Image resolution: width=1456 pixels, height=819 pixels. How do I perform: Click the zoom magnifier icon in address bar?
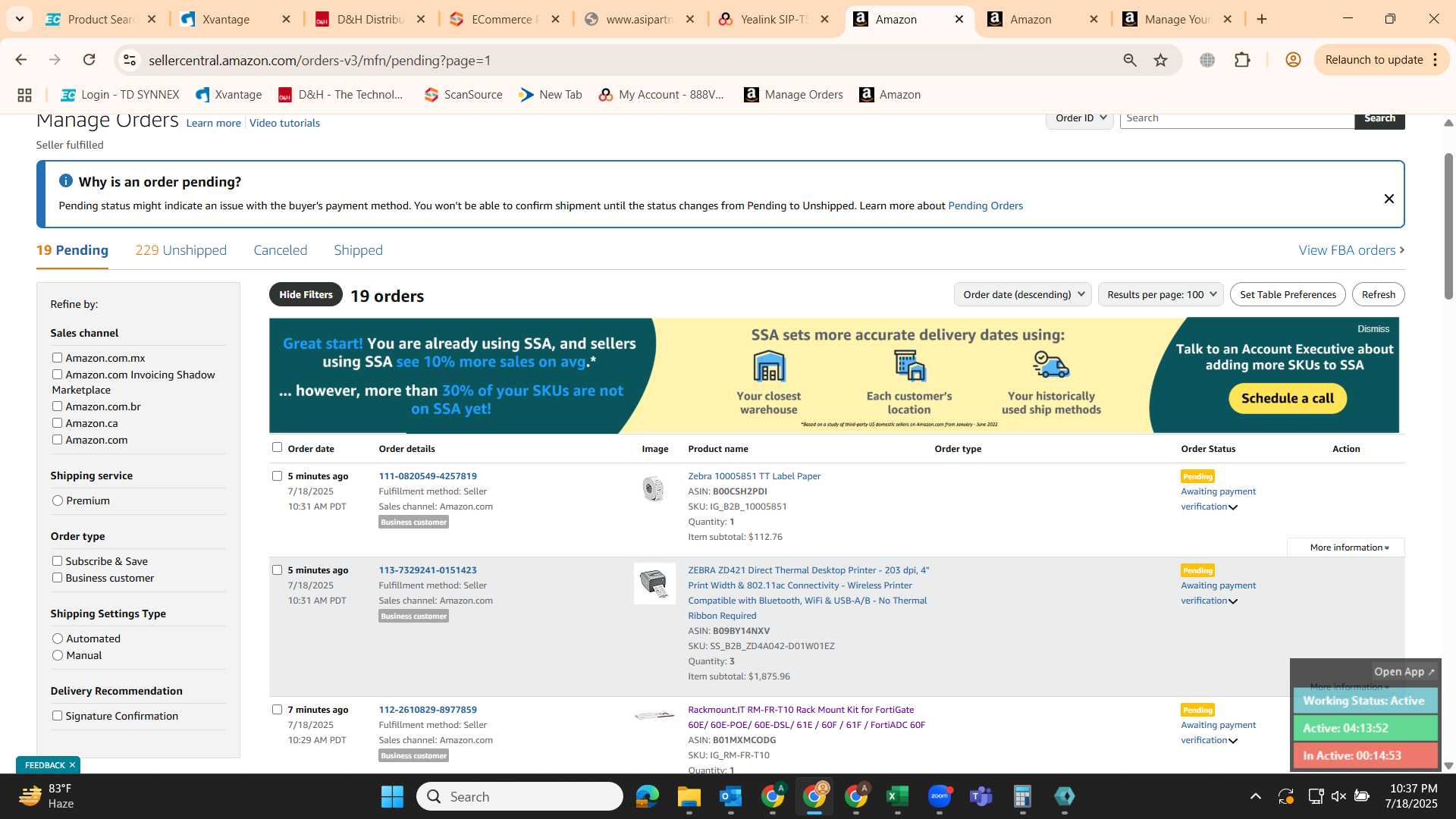(x=1130, y=60)
